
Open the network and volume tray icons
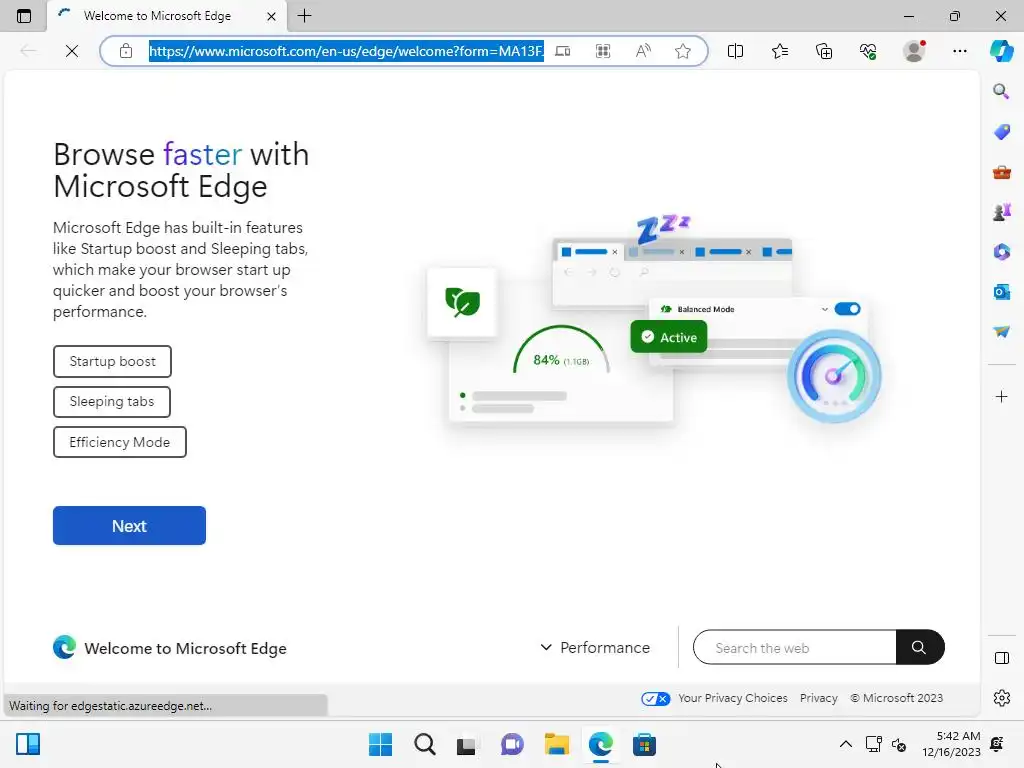click(x=886, y=744)
